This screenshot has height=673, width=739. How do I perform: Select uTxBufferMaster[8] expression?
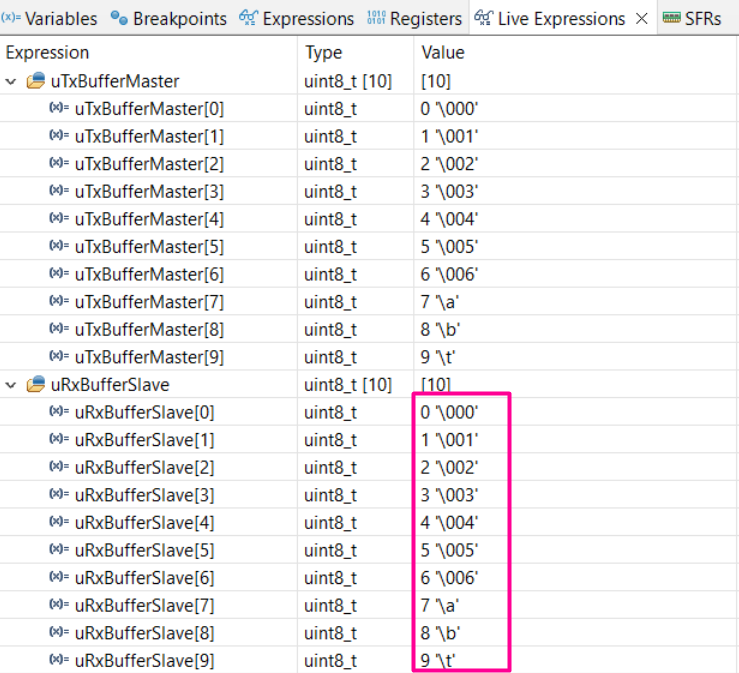pos(149,329)
